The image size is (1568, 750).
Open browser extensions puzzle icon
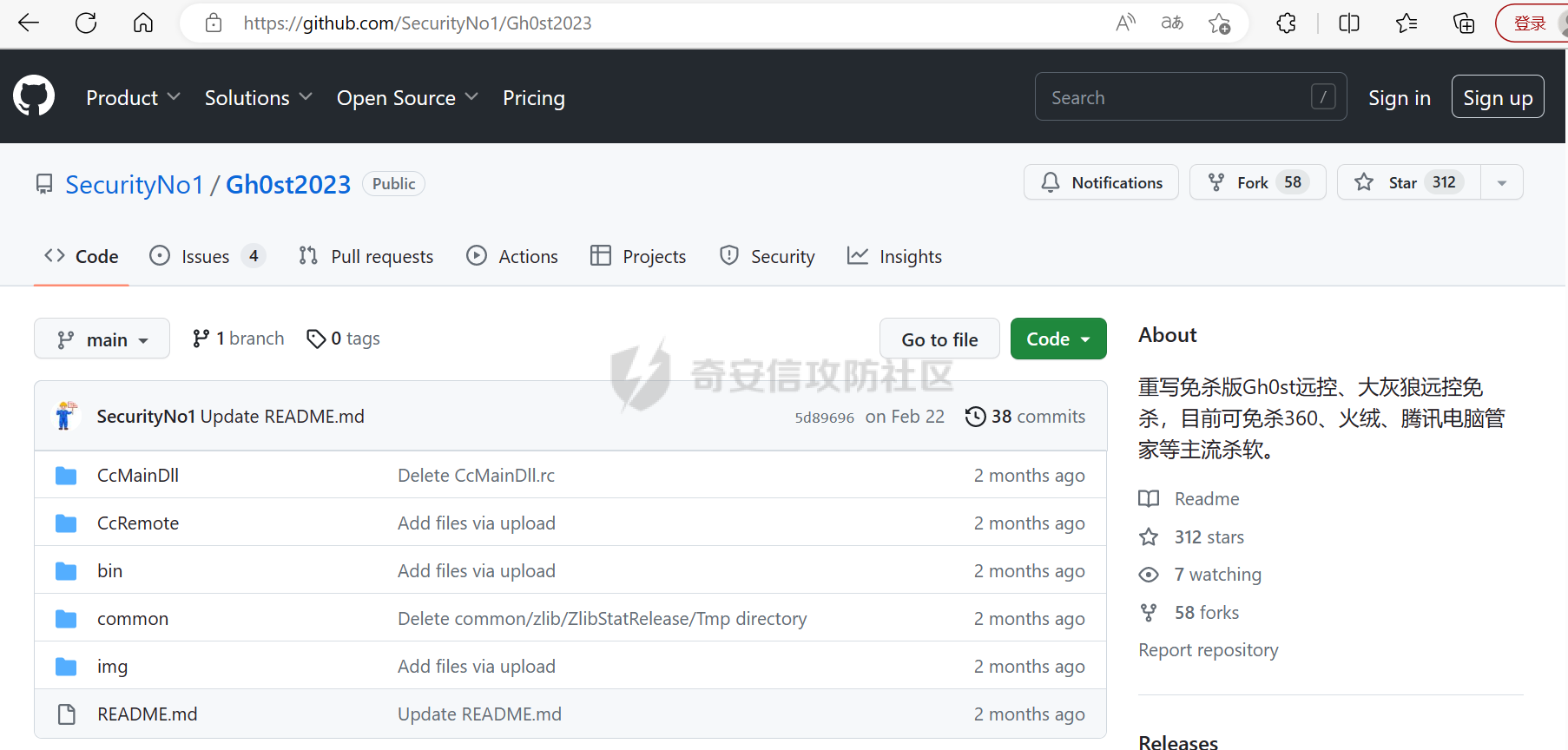click(x=1287, y=23)
